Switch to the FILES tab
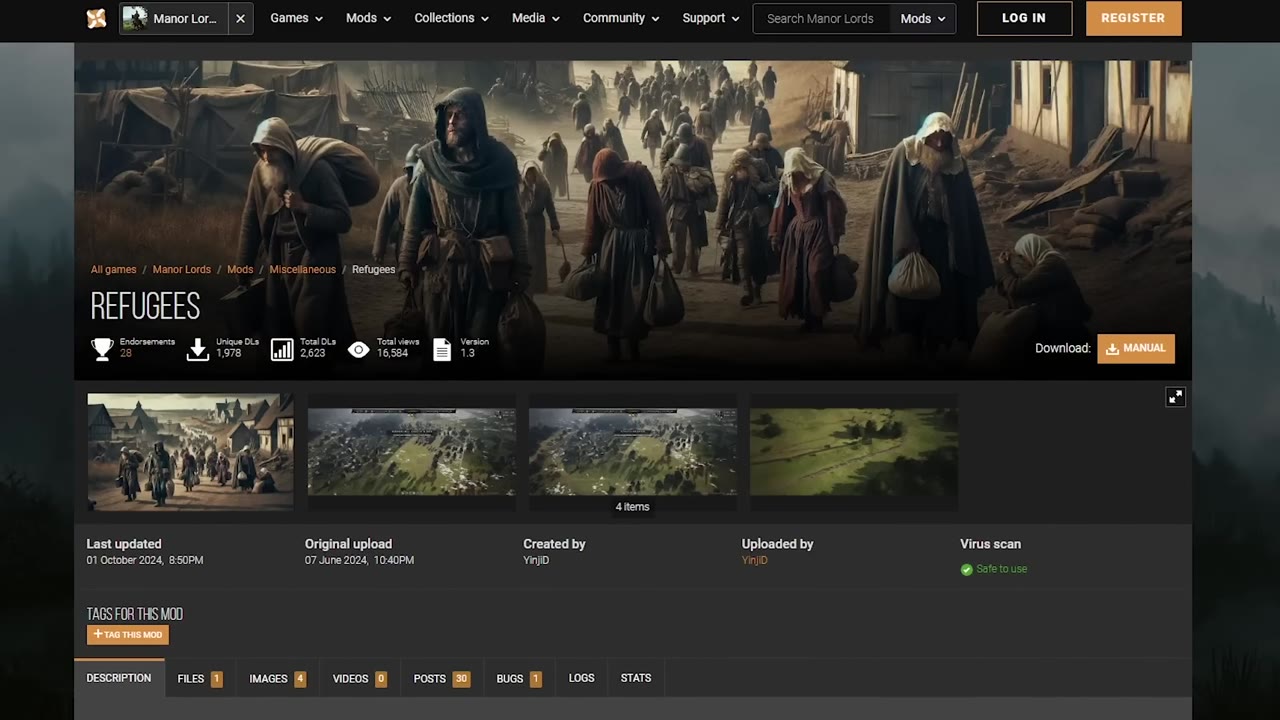 point(200,678)
